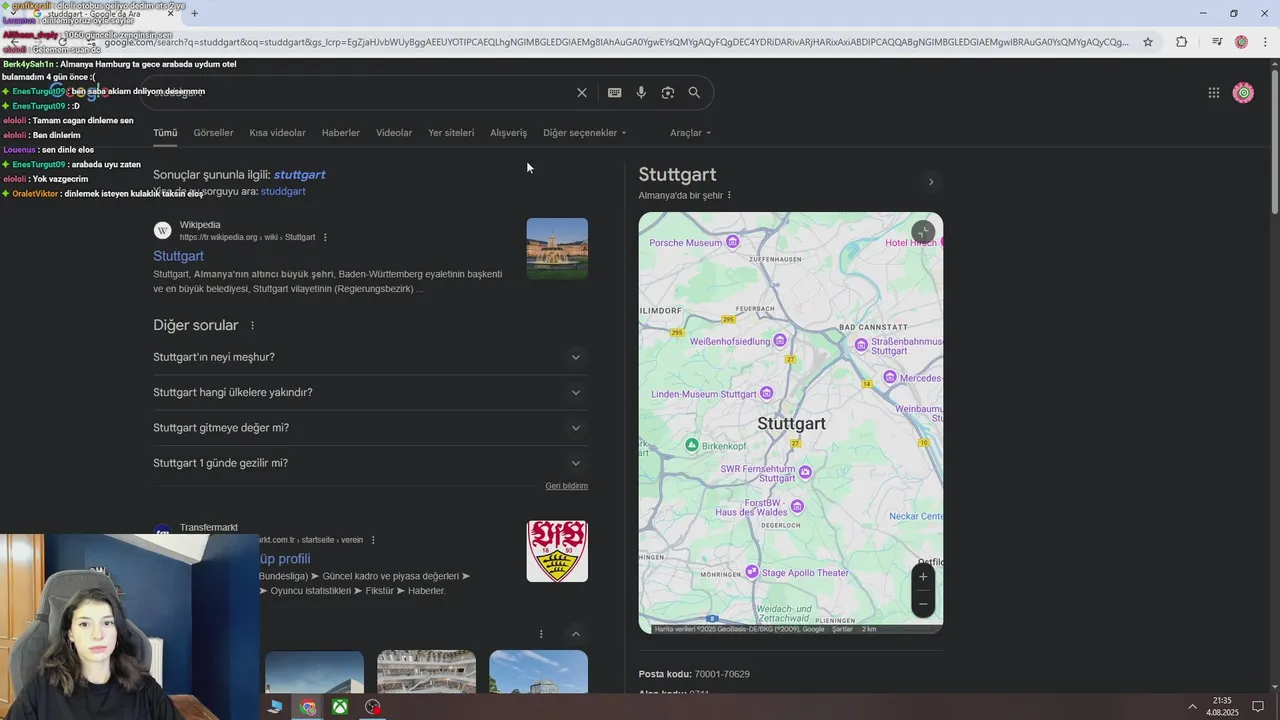Open Weißenhofsiedlung pin on map
The height and width of the screenshot is (720, 1280).
(x=780, y=341)
